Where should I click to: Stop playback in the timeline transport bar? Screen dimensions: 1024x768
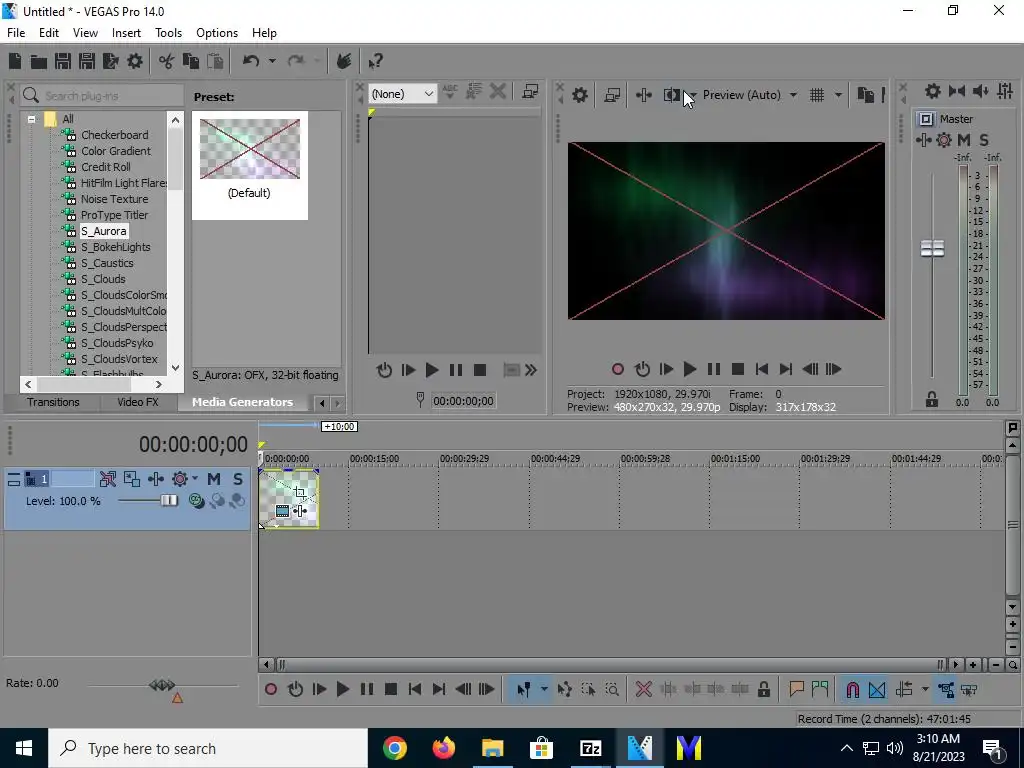[x=391, y=690]
